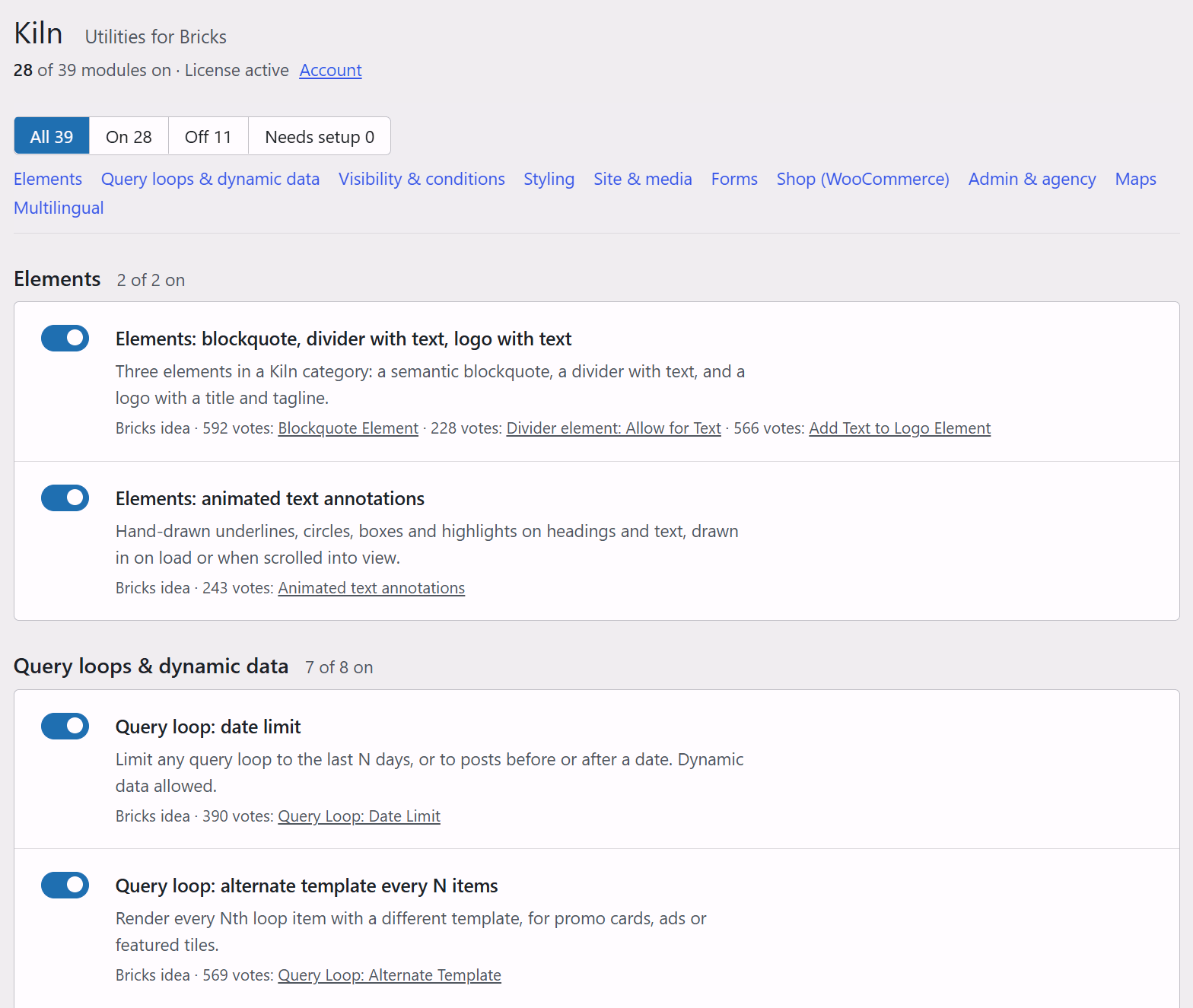Click the Query loops & dynamic data heading

tap(151, 666)
